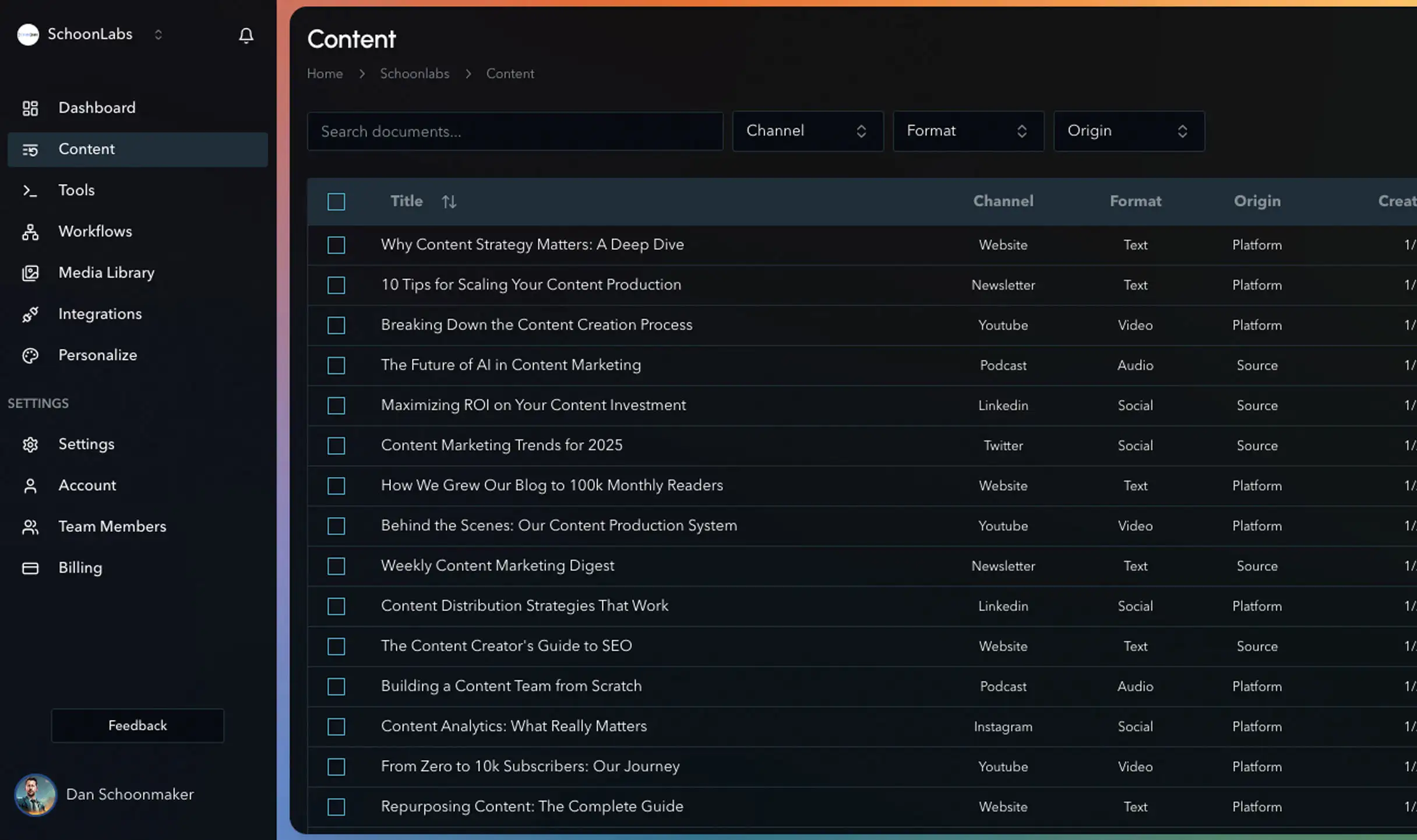Expand the SchoonLabs workspace switcher
Screen dimensions: 1417x840
tap(158, 35)
